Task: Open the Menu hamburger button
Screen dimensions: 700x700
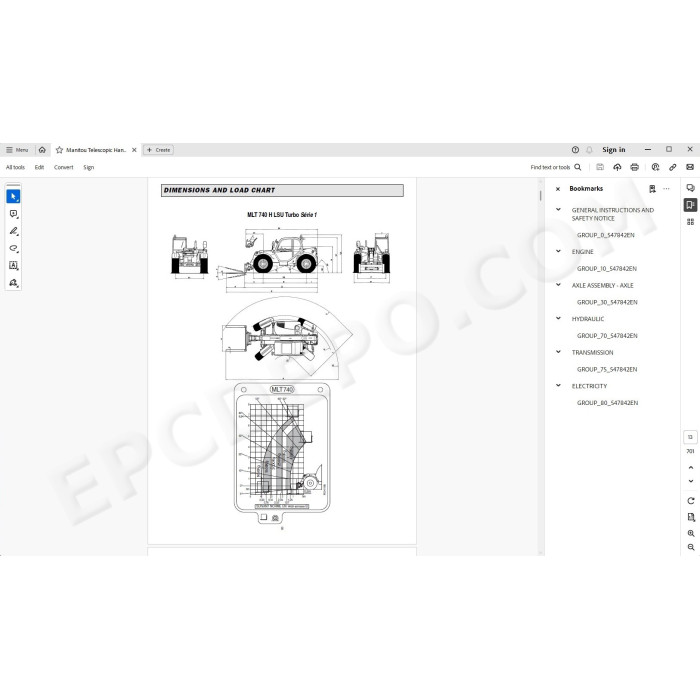Action: (x=17, y=150)
